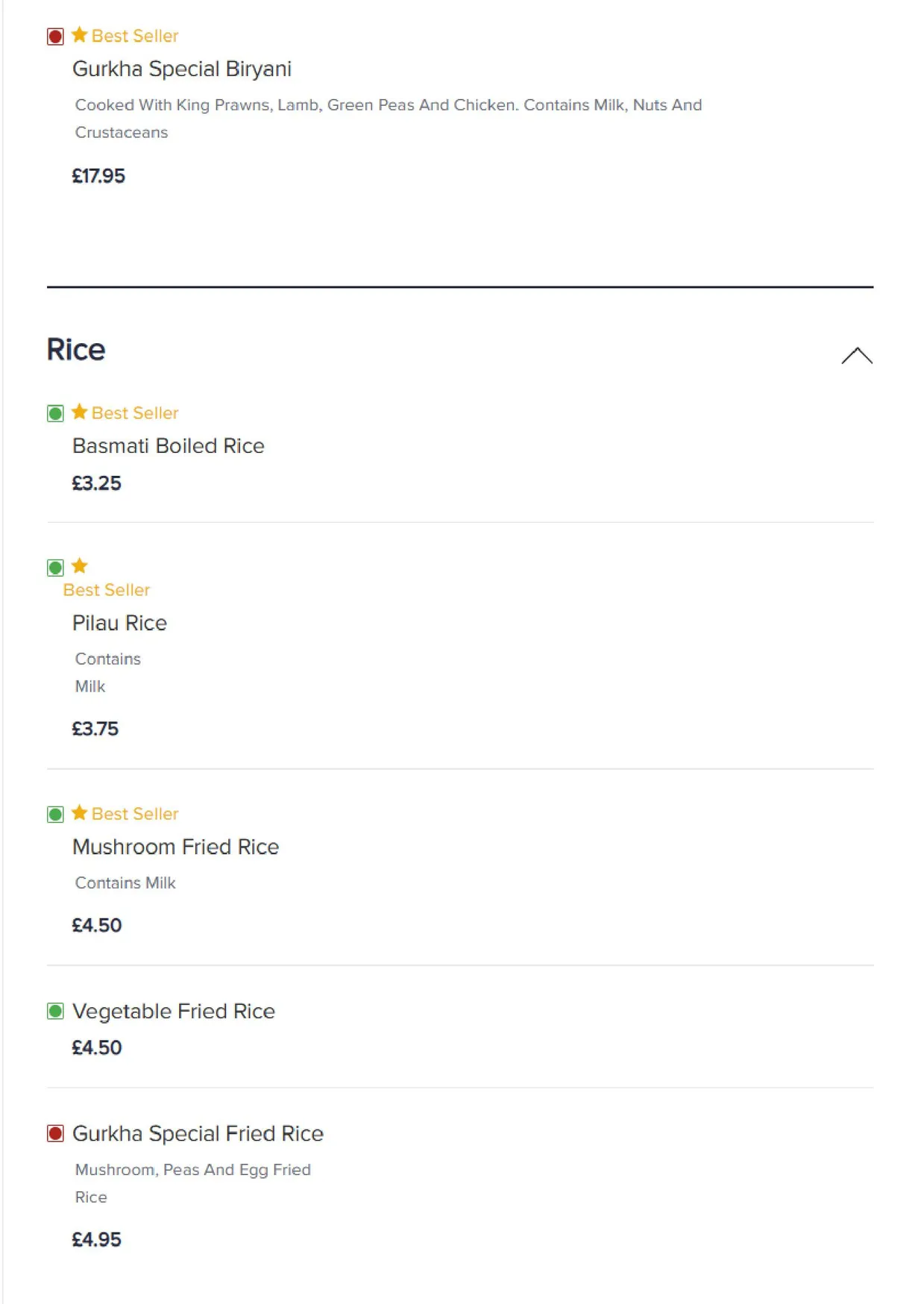Click the green veg icon for Mushroom Fried Rice
This screenshot has width=924, height=1304.
(55, 815)
